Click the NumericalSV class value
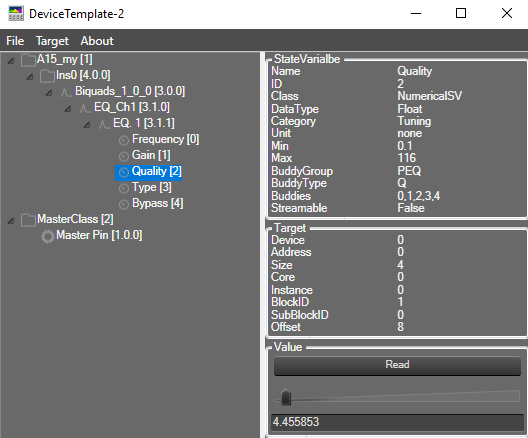This screenshot has height=438, width=528. tap(429, 96)
